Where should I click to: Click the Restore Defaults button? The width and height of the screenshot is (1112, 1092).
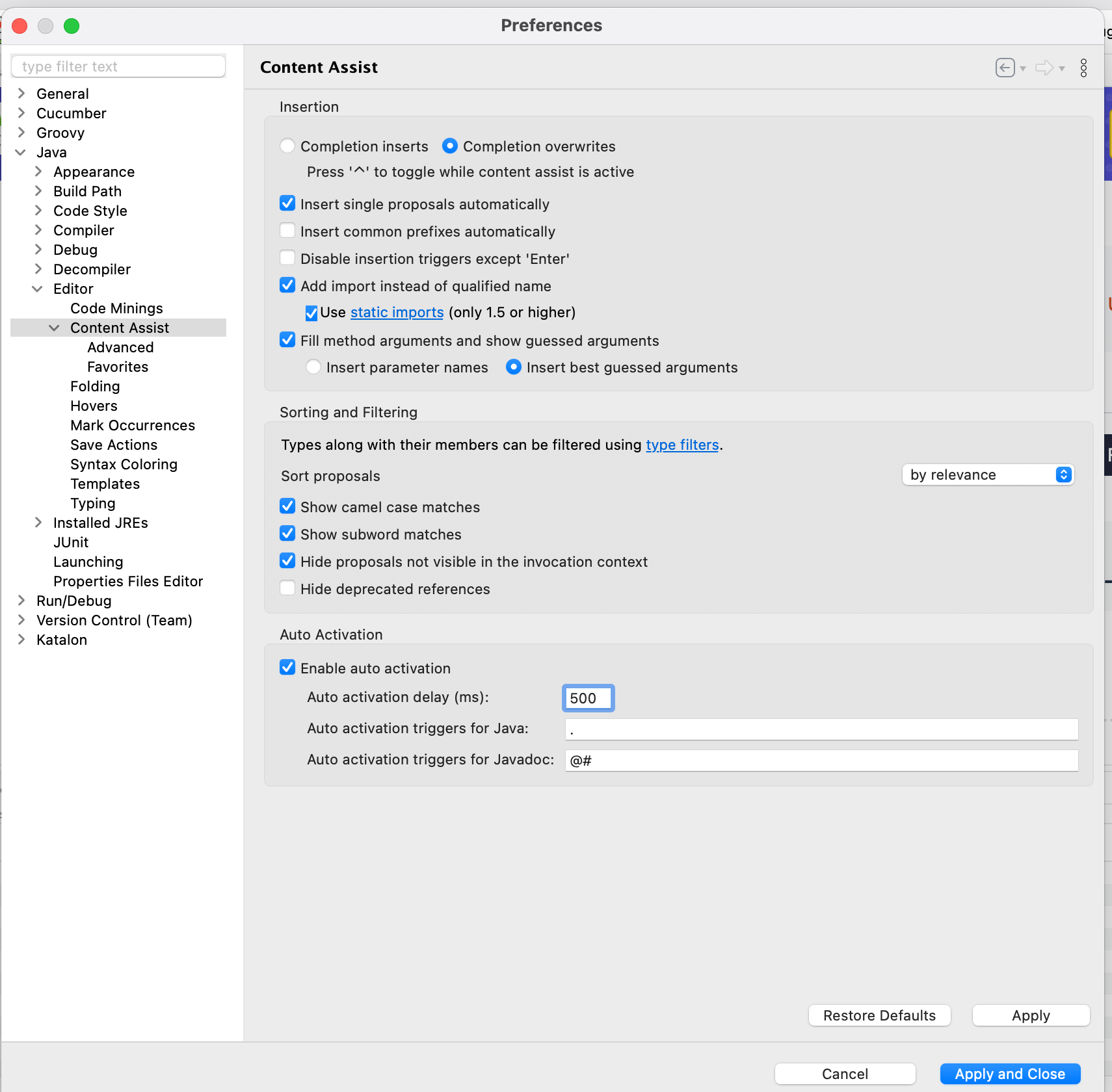pos(879,1015)
